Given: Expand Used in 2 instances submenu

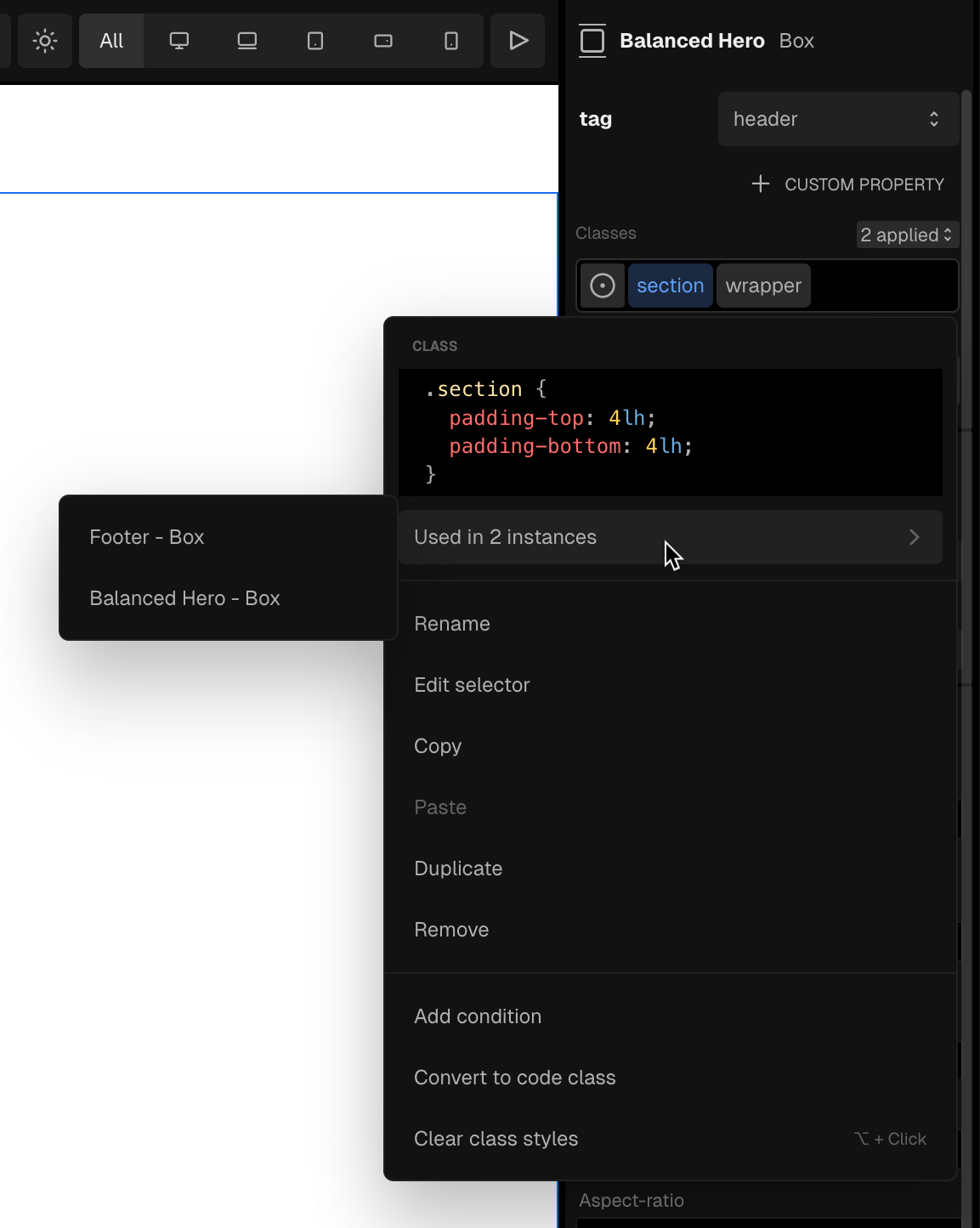Looking at the screenshot, I should (671, 537).
